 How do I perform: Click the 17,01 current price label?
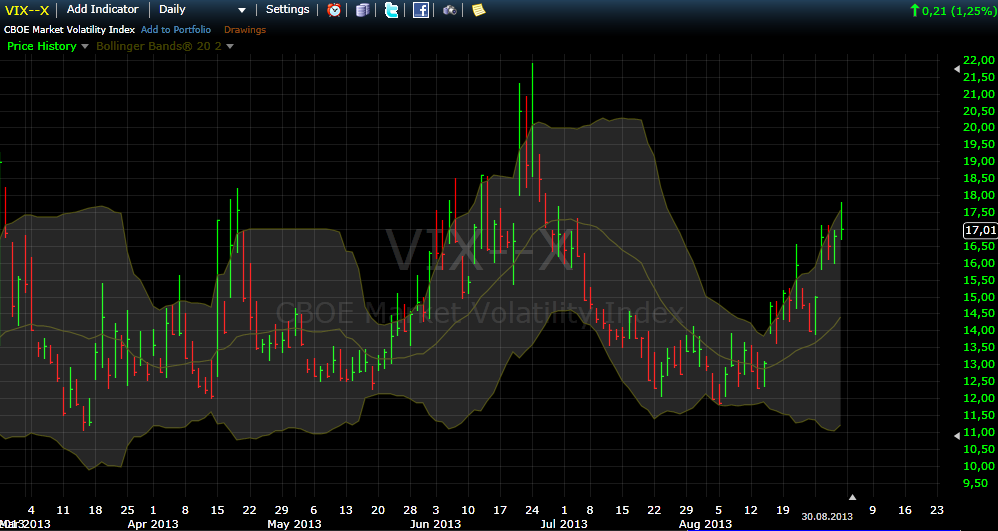(x=978, y=230)
